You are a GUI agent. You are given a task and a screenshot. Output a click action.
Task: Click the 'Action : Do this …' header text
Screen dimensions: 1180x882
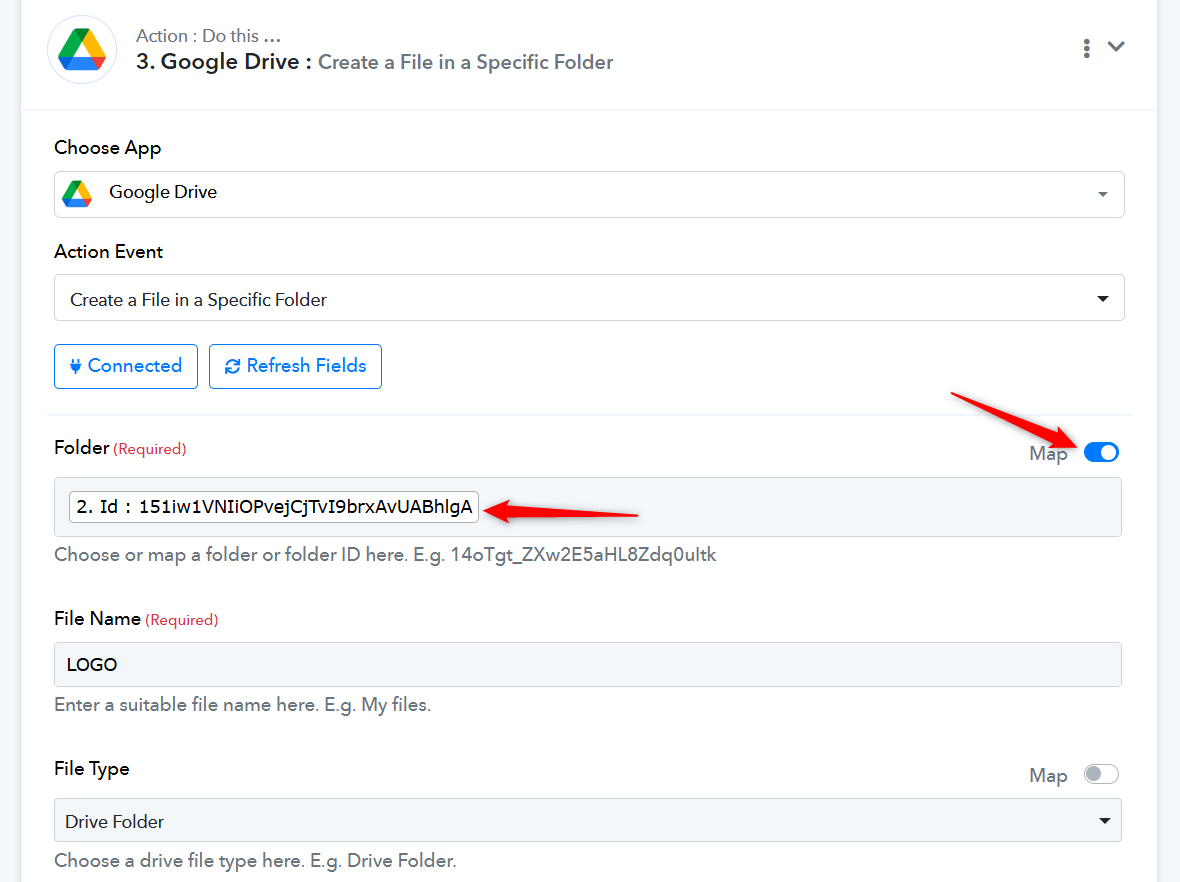[x=208, y=36]
